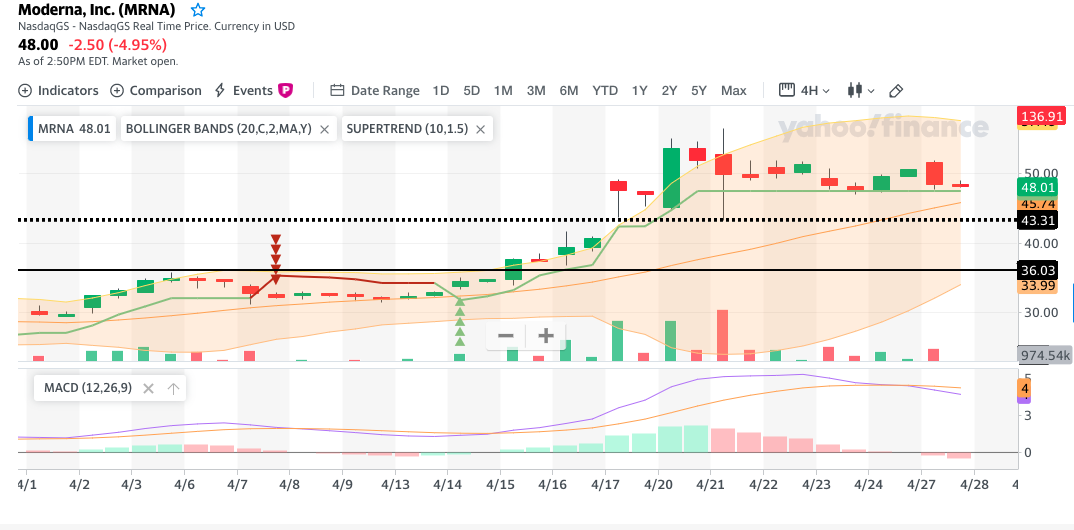1074x530 pixels.
Task: Click the dotted 43.31 price line label
Action: click(x=1037, y=220)
